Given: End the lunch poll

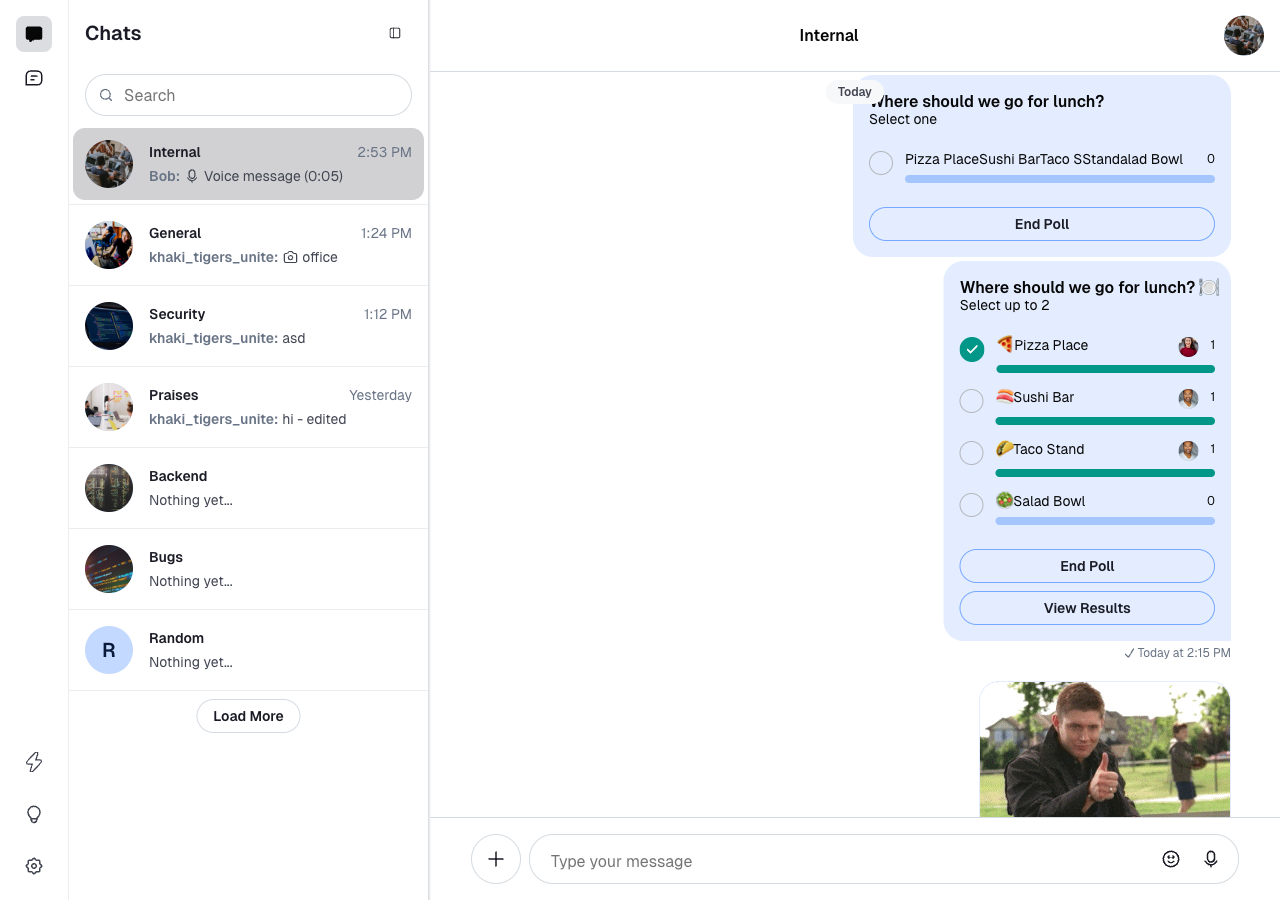Looking at the screenshot, I should [x=1087, y=566].
